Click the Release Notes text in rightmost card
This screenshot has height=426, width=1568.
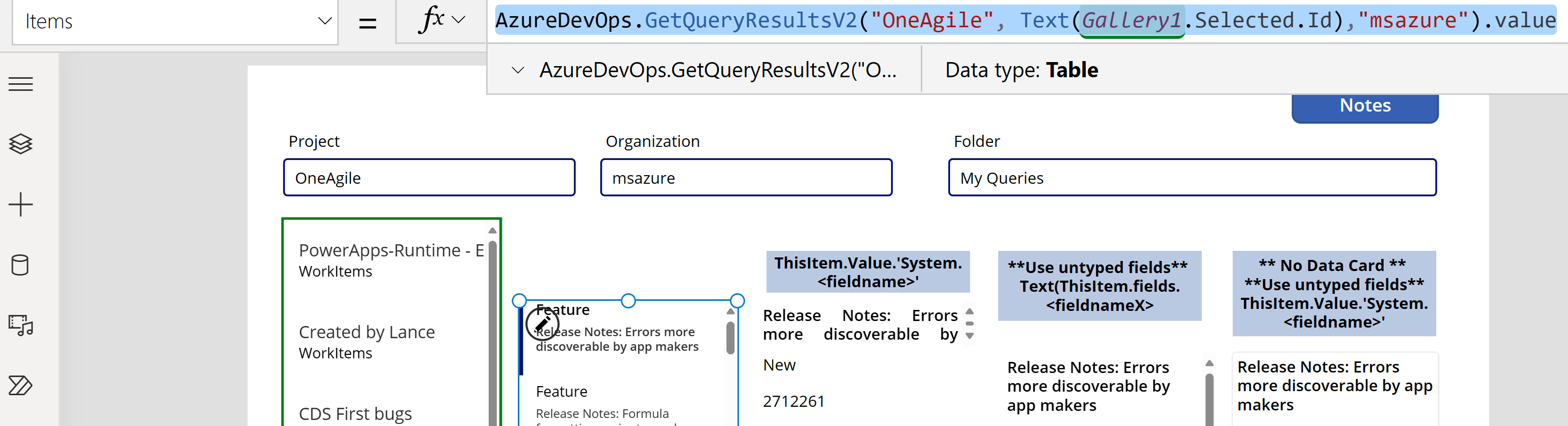[x=1334, y=386]
